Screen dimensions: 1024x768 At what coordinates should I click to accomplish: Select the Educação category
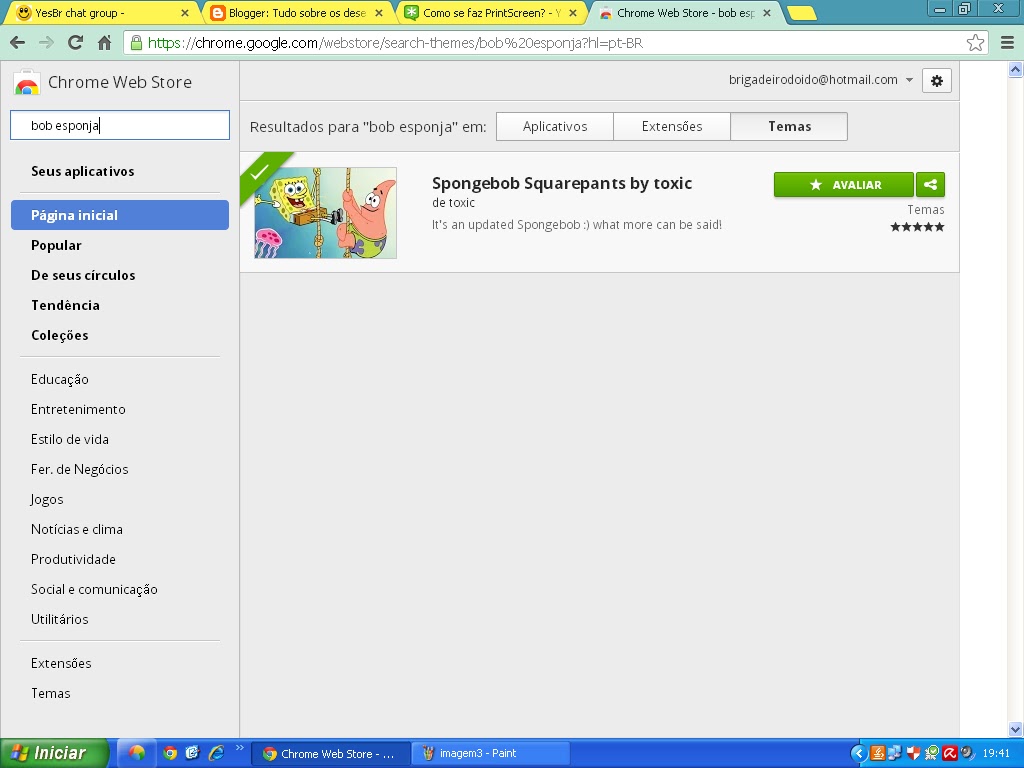[x=59, y=379]
